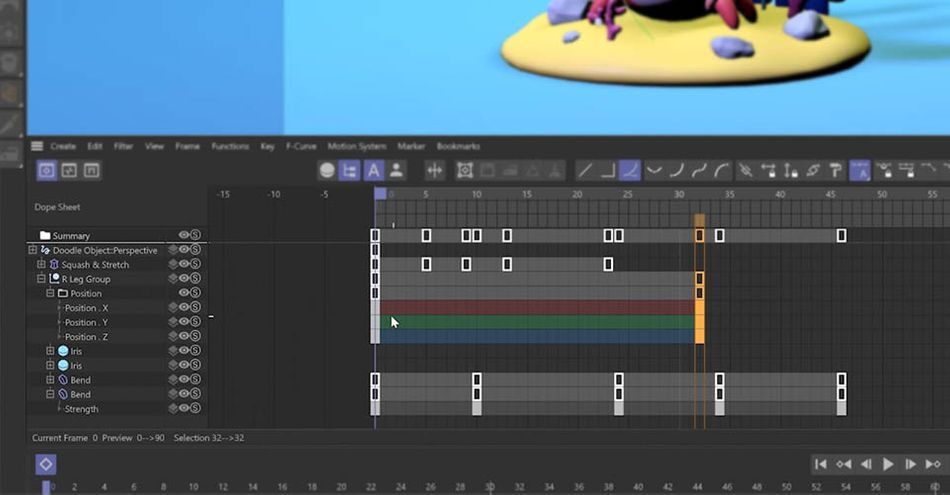950x495 pixels.
Task: Switch timeline to Dope Sheet mode icon
Action: click(47, 171)
